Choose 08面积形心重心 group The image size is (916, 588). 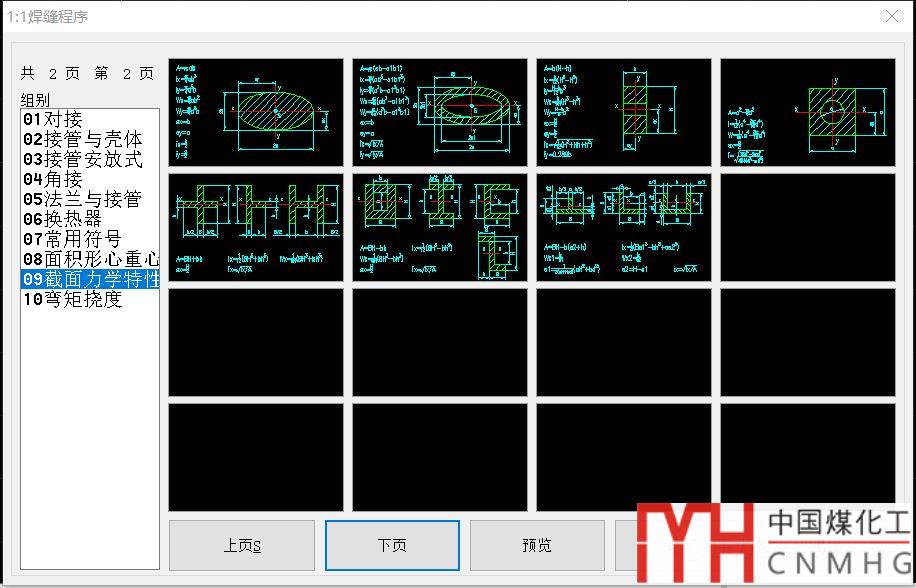[x=90, y=260]
